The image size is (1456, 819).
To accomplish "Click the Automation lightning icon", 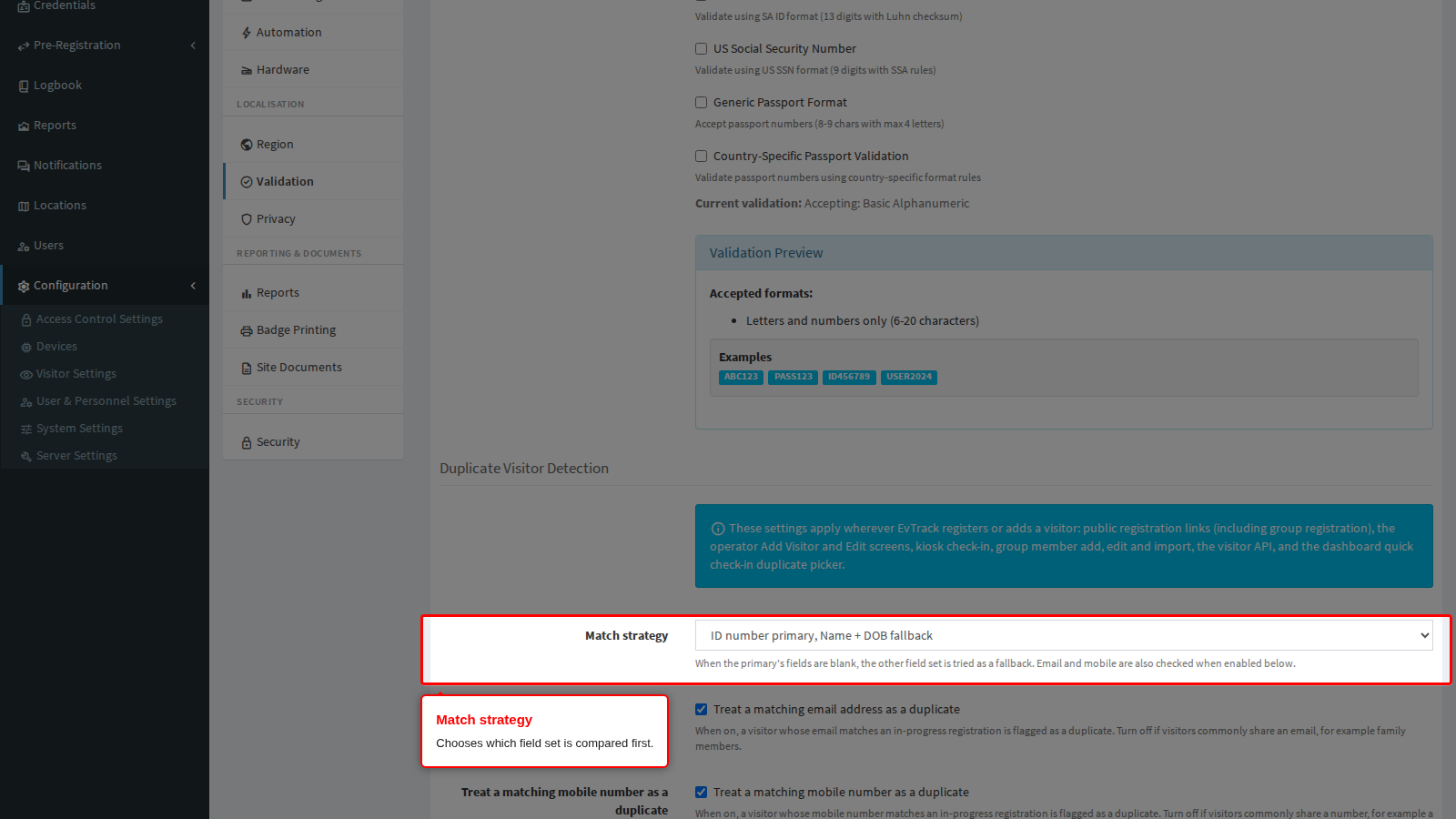I will 246,33.
